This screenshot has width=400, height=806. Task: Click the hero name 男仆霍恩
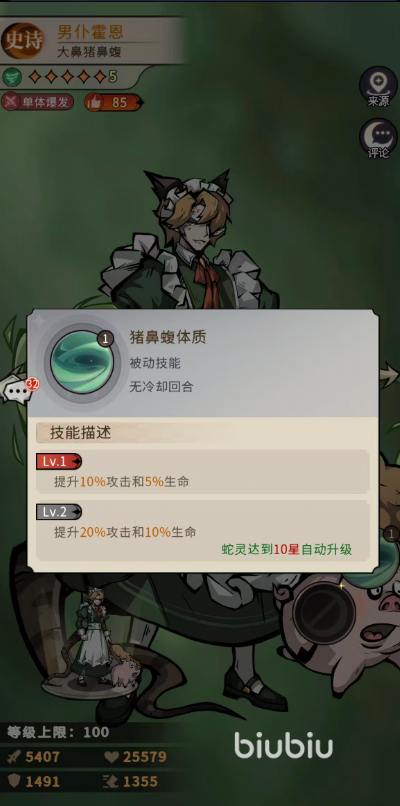[x=90, y=32]
